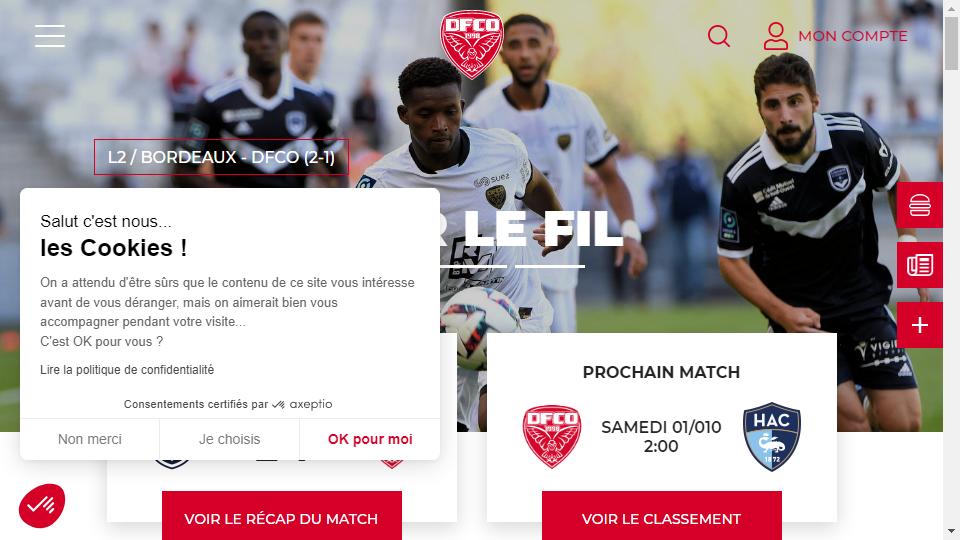Accept cookies with OK pour moi
The height and width of the screenshot is (540, 960).
370,439
